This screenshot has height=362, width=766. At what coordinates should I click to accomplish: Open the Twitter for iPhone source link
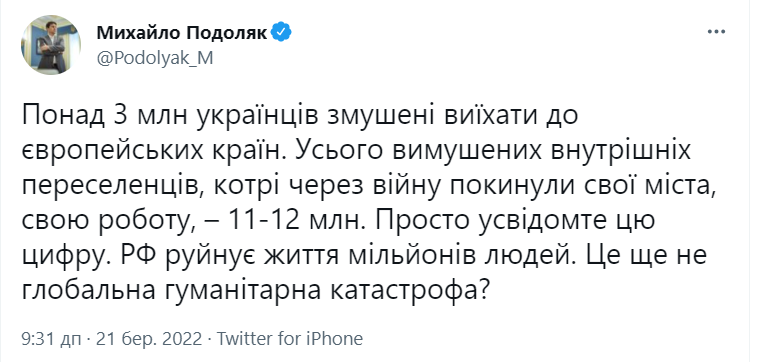[290, 339]
